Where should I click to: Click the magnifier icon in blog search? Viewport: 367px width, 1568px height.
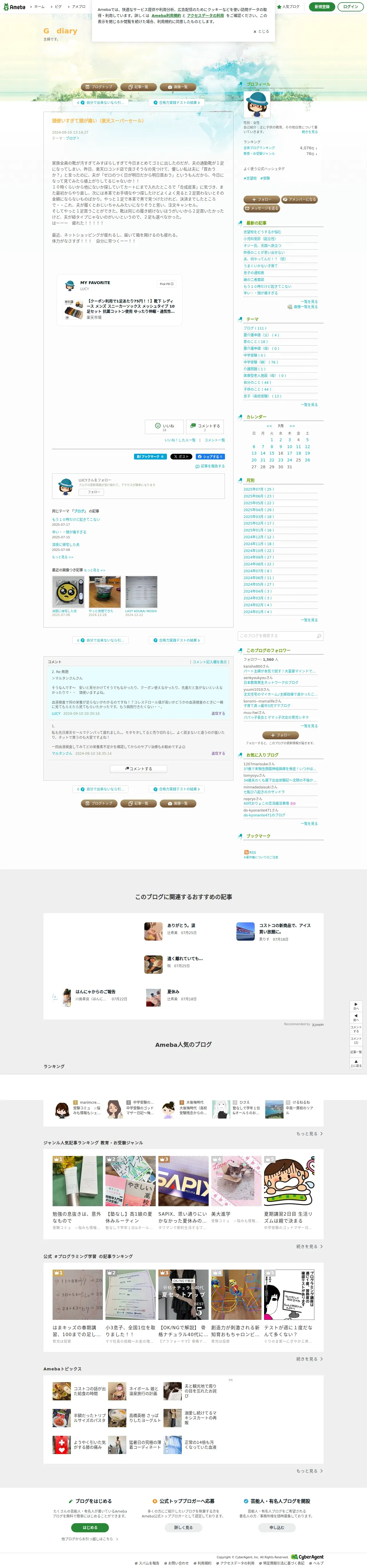click(319, 636)
